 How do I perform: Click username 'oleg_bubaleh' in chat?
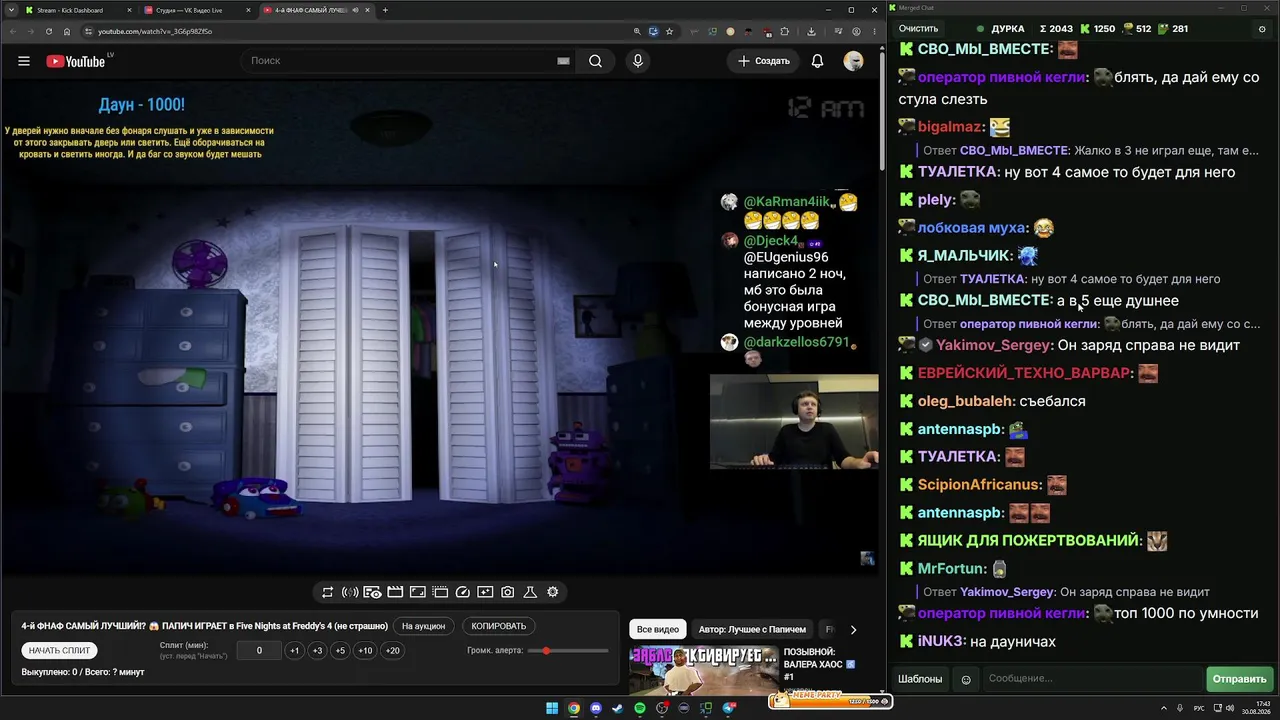965,401
